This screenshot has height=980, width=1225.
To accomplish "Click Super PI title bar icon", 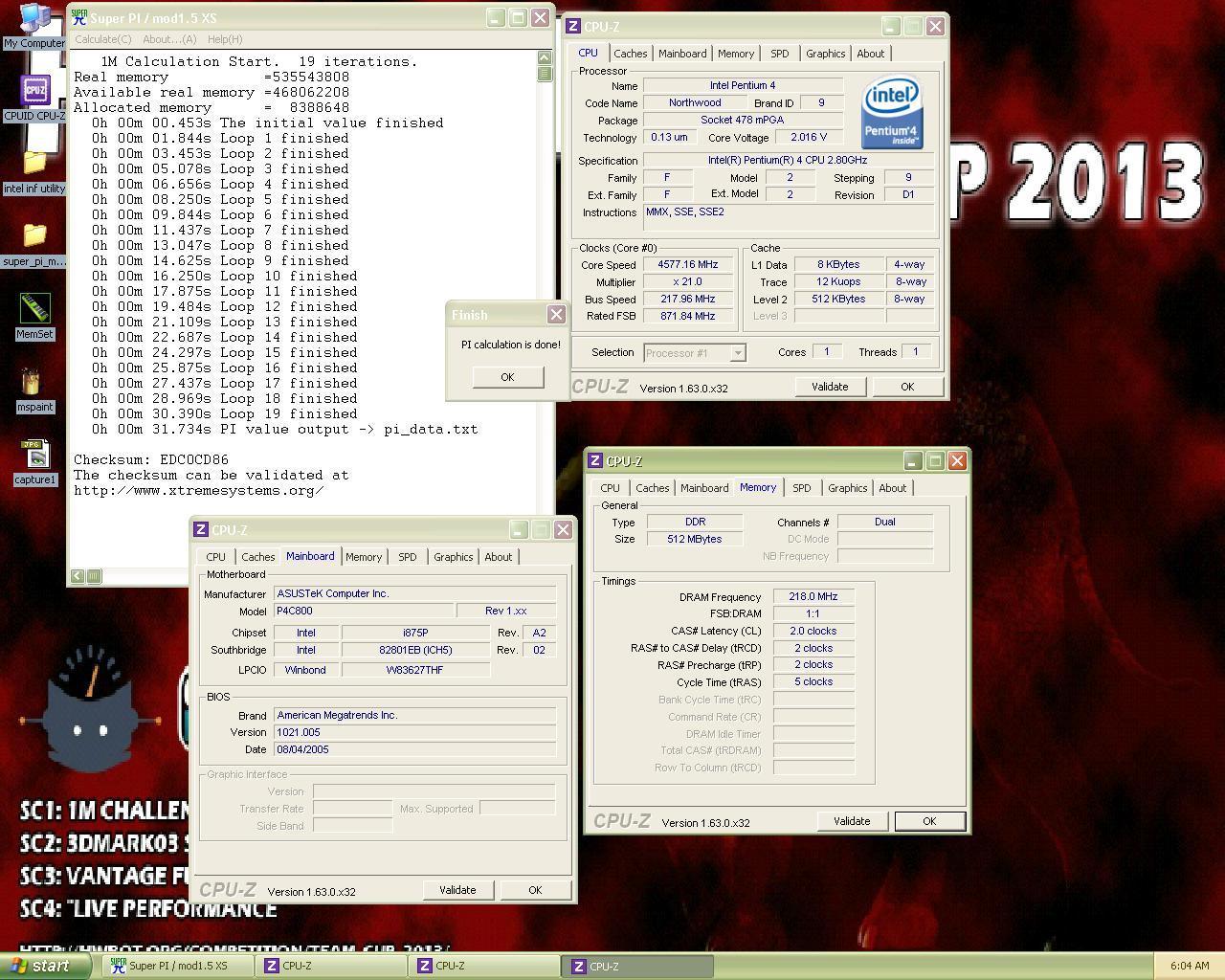I will point(79,17).
